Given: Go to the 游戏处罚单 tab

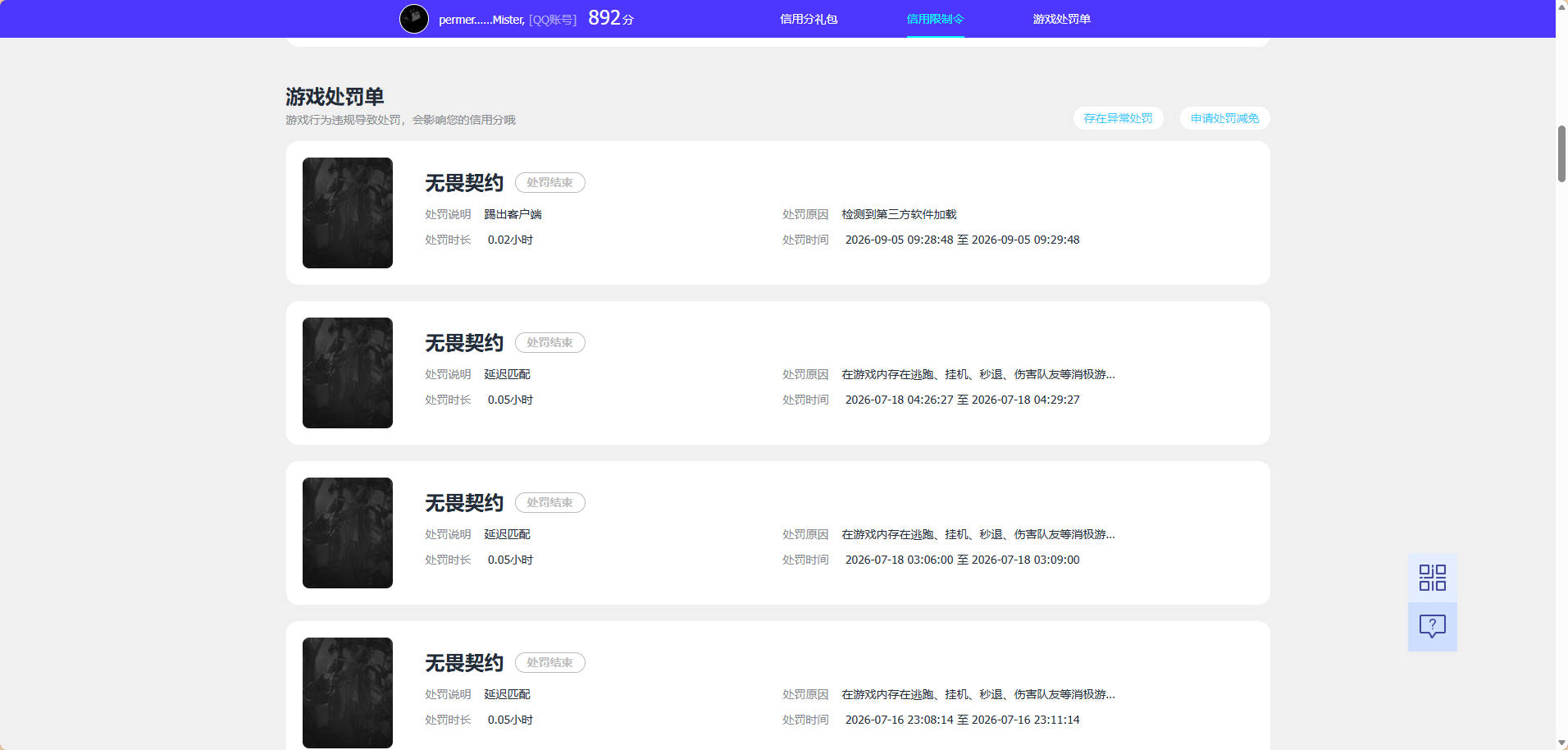Looking at the screenshot, I should tap(1061, 19).
